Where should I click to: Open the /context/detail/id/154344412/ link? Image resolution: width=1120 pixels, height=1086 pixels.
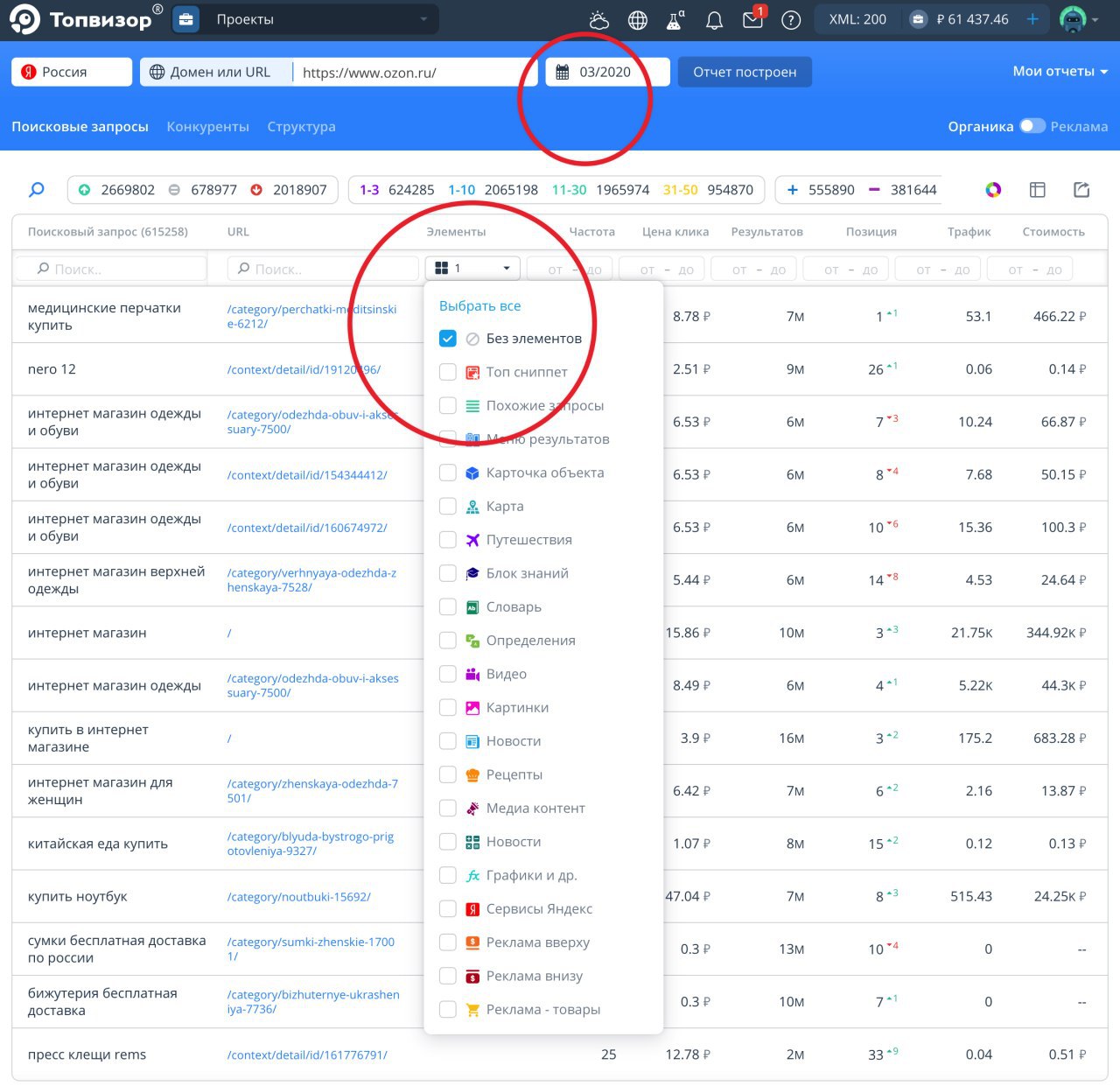pos(307,475)
